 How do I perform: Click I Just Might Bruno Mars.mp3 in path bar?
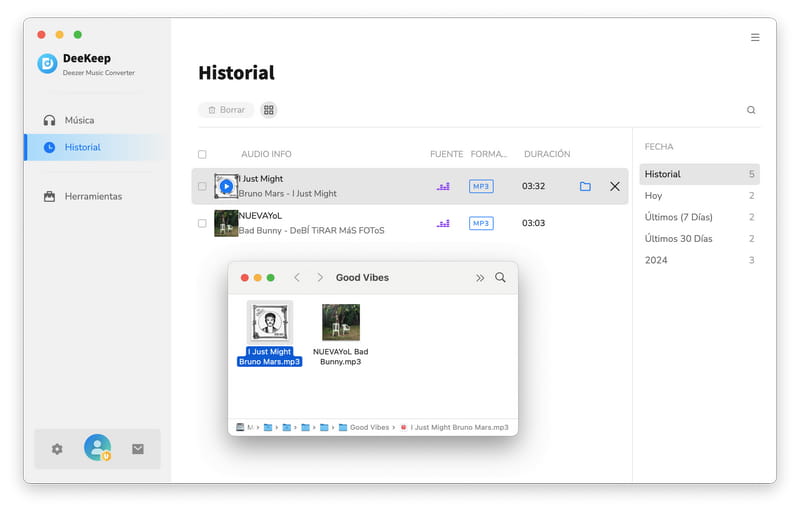455,427
